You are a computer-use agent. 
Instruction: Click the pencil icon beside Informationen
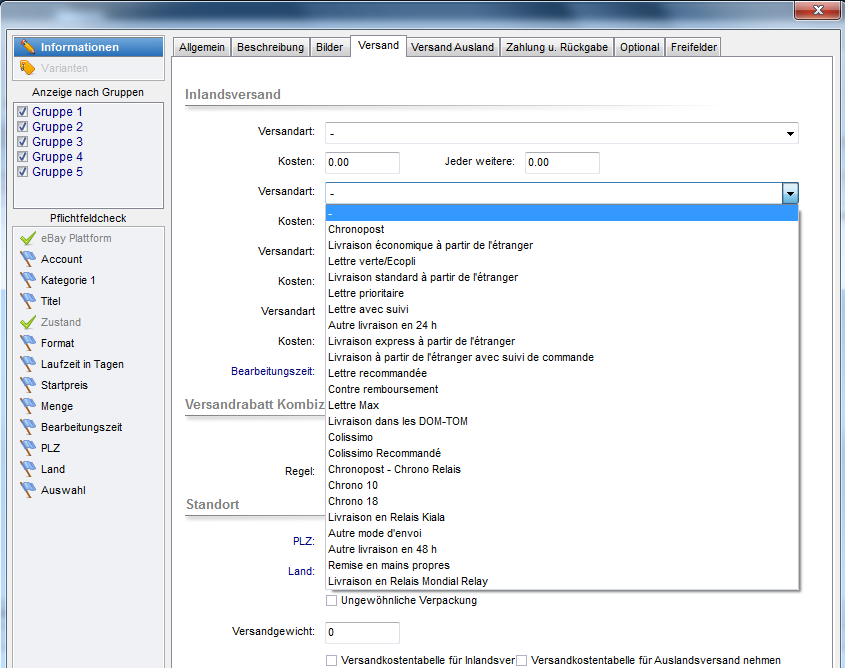point(28,47)
